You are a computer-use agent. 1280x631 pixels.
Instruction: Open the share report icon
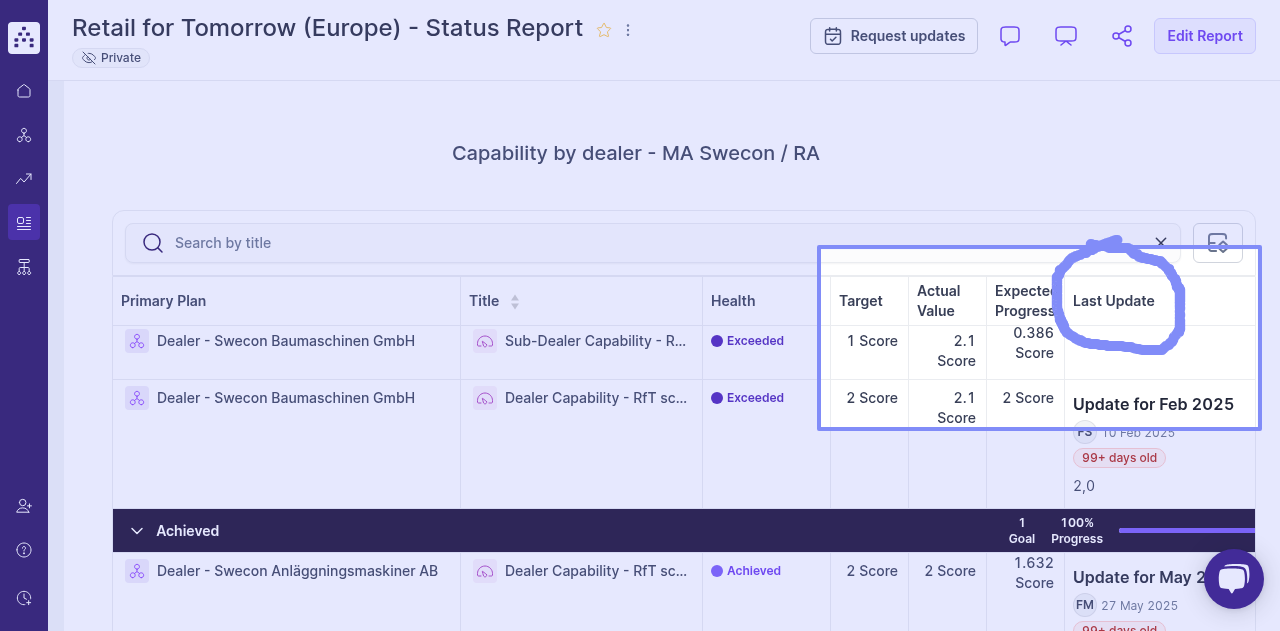(1122, 36)
